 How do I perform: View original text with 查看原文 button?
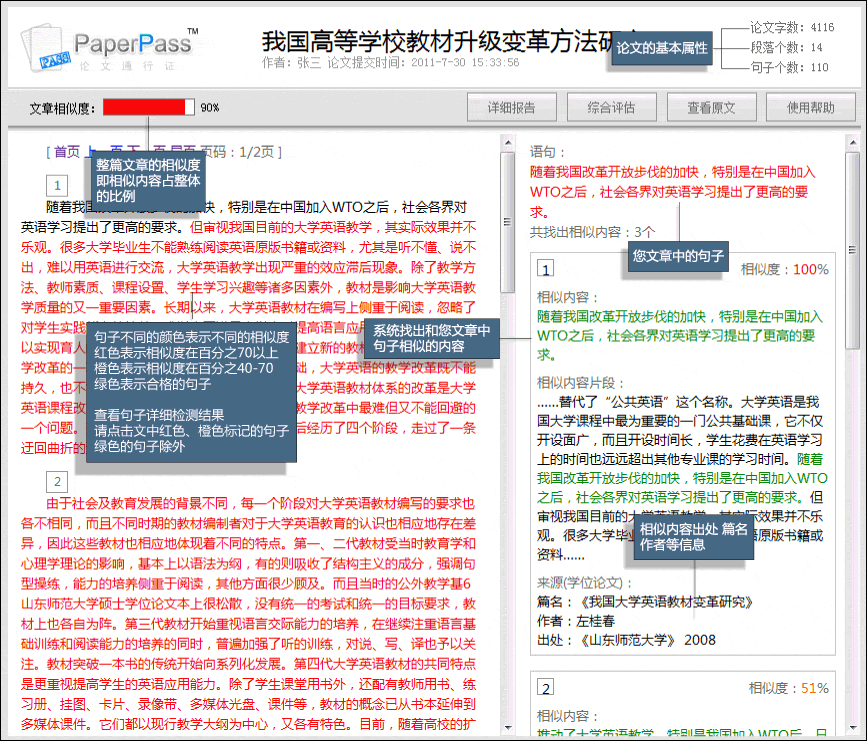[711, 107]
